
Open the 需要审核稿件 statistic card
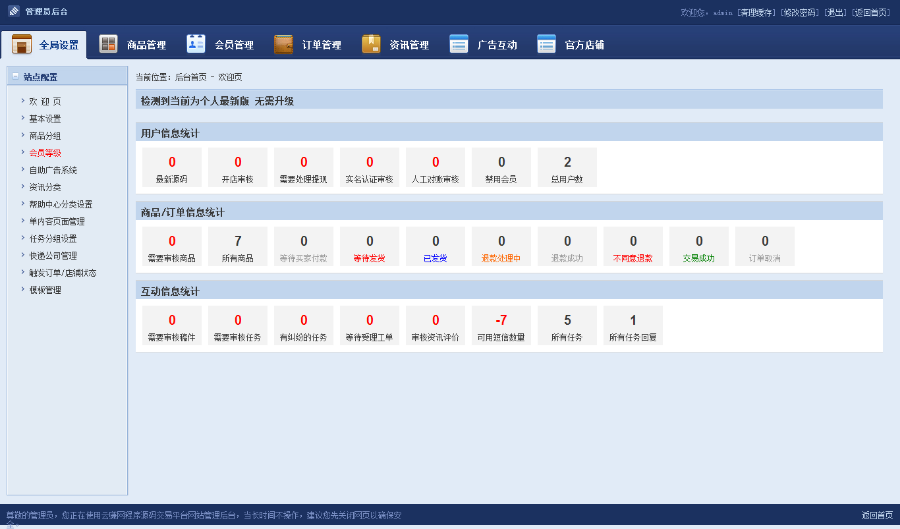(x=172, y=325)
